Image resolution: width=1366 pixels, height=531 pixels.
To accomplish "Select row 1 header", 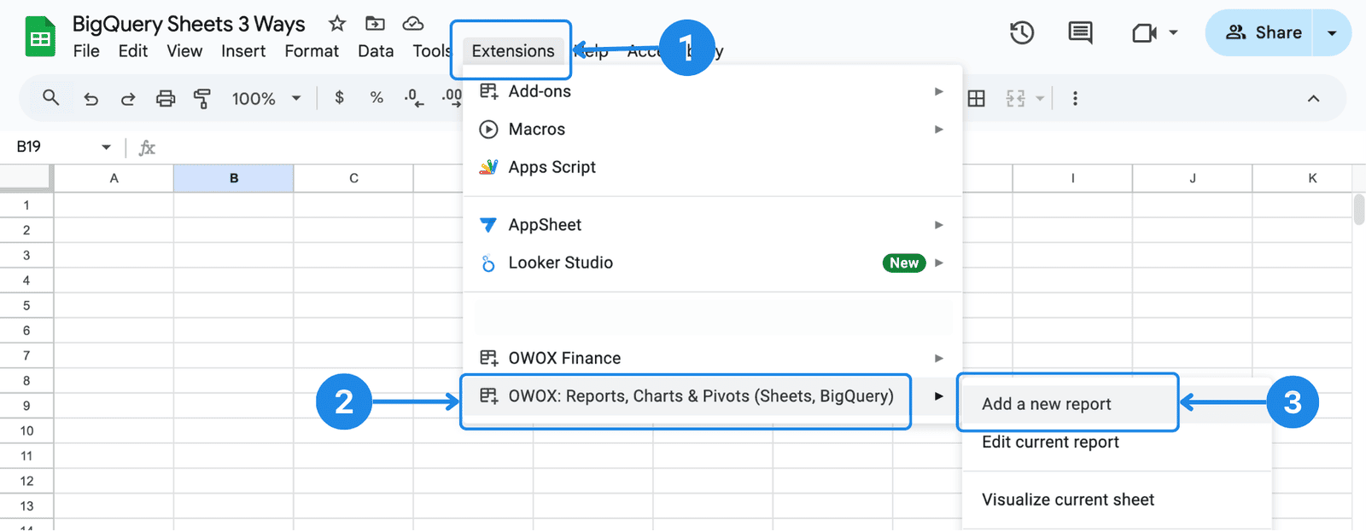I will [x=26, y=205].
